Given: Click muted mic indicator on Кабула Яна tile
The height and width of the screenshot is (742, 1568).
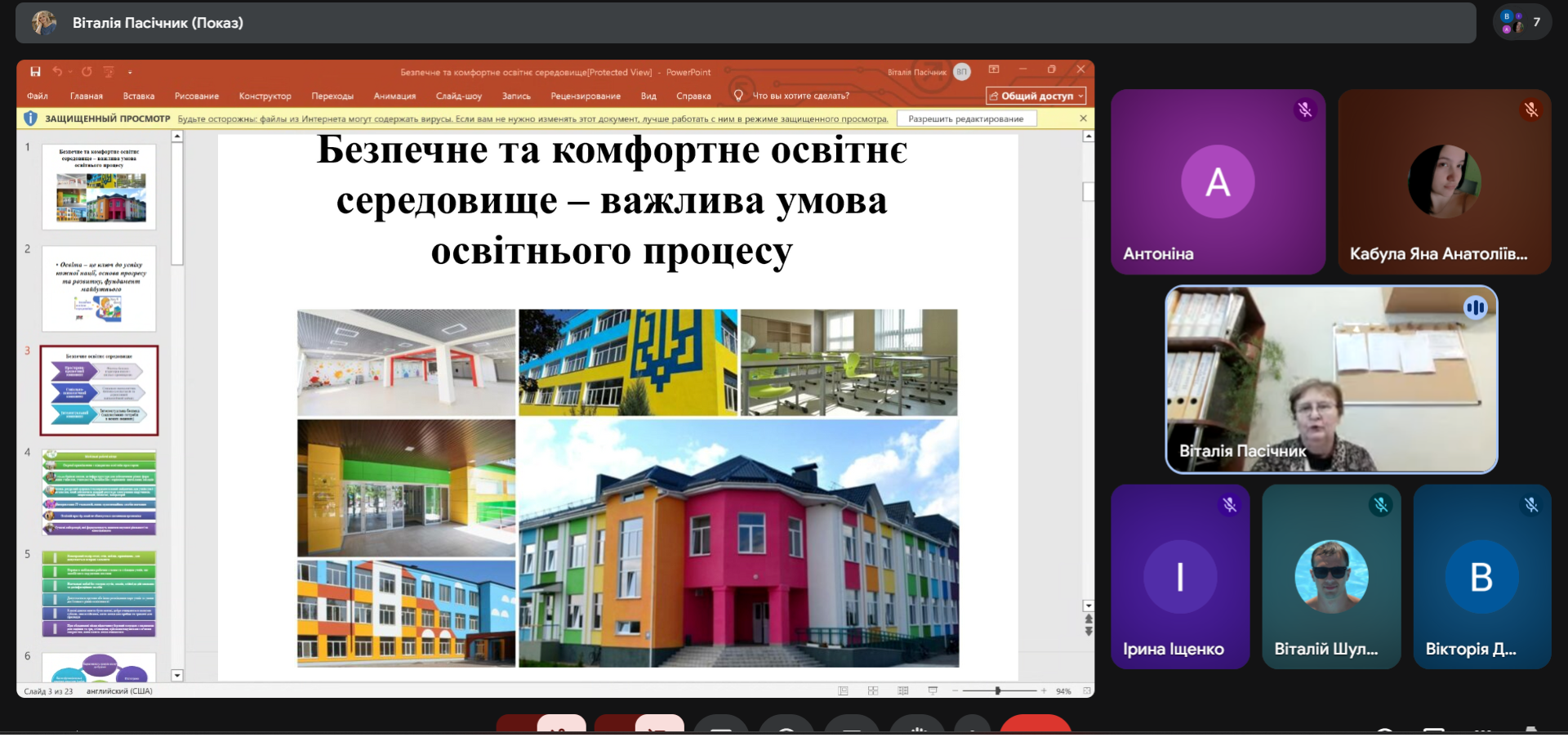Looking at the screenshot, I should [x=1531, y=110].
